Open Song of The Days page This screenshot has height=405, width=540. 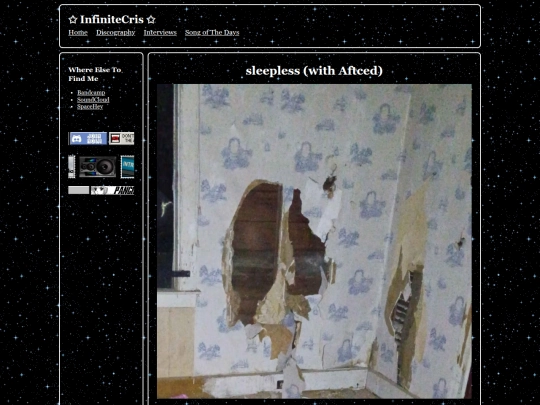pyautogui.click(x=212, y=32)
